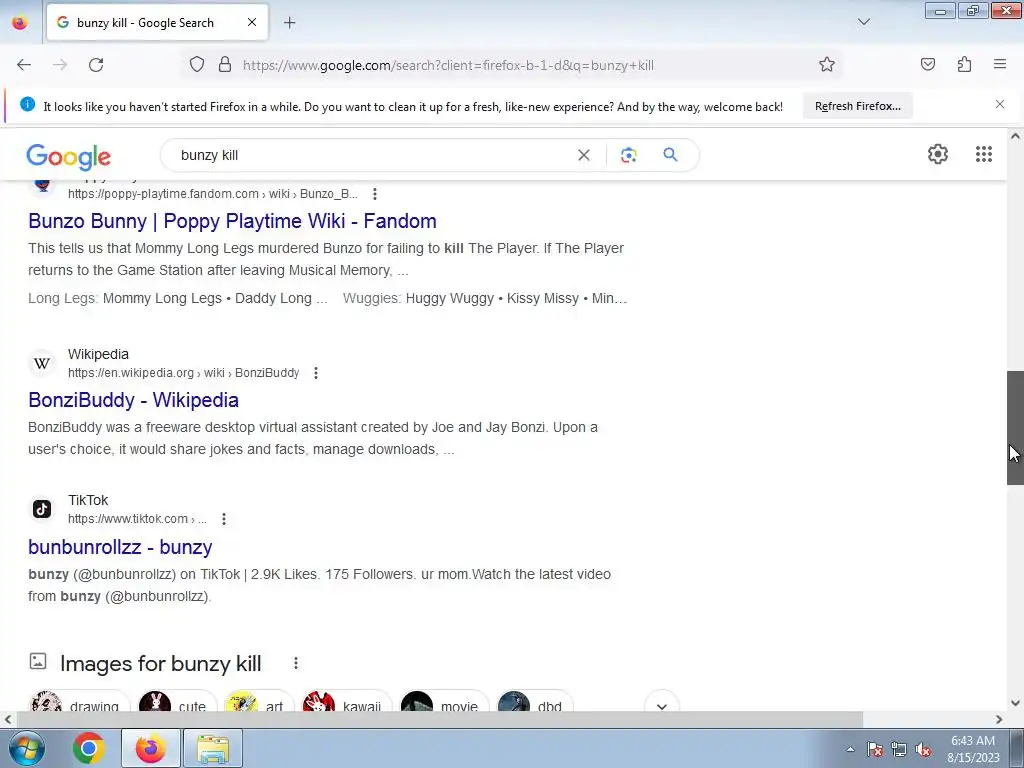Open Firefox application menu
This screenshot has width=1024, height=768.
pos(1000,65)
